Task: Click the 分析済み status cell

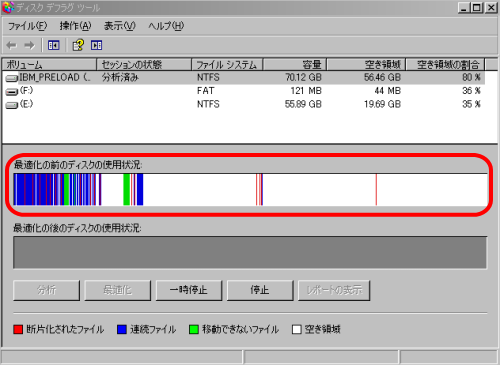Action: coord(120,78)
